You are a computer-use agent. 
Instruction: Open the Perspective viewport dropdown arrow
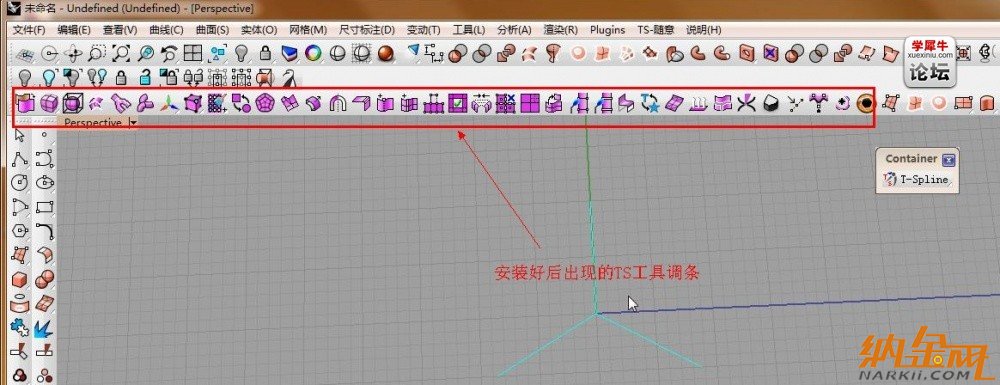tap(132, 122)
